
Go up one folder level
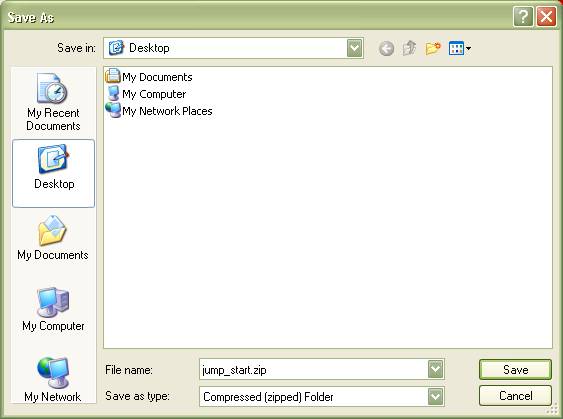409,48
